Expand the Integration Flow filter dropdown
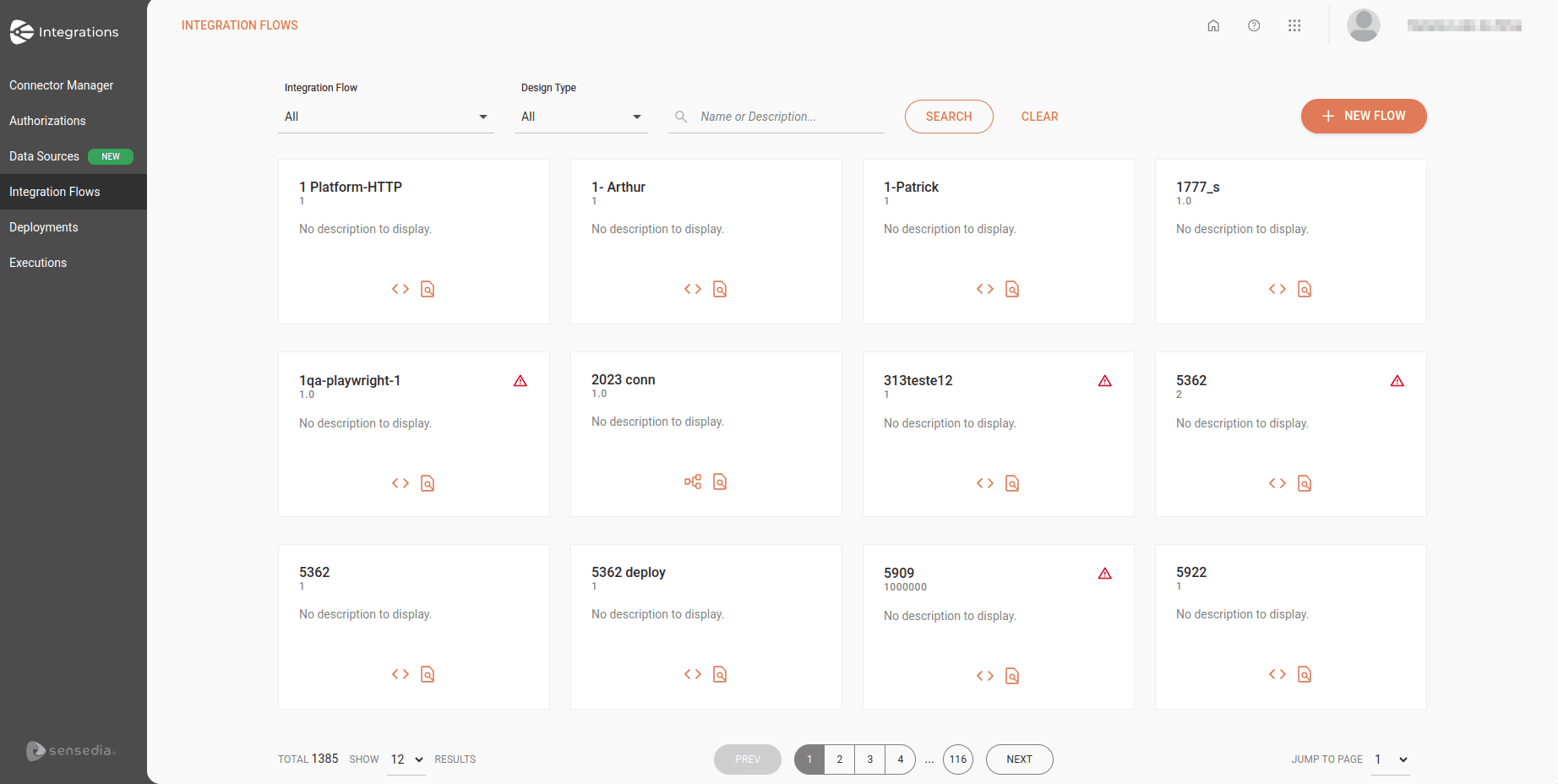 (387, 117)
